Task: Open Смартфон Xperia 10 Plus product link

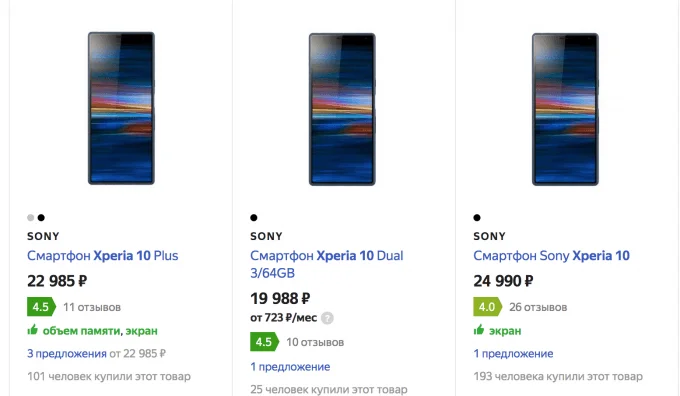Action: (103, 256)
